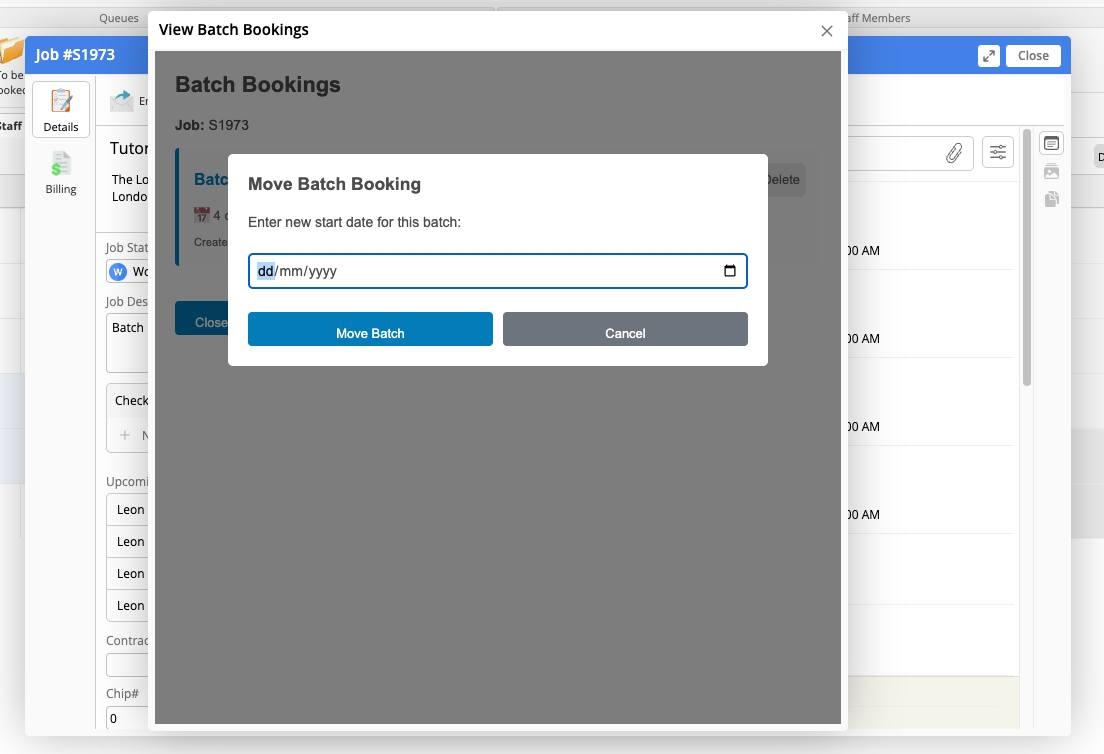Click the dd/mm/yyyy start date field
The image size is (1104, 754).
click(x=480, y=271)
